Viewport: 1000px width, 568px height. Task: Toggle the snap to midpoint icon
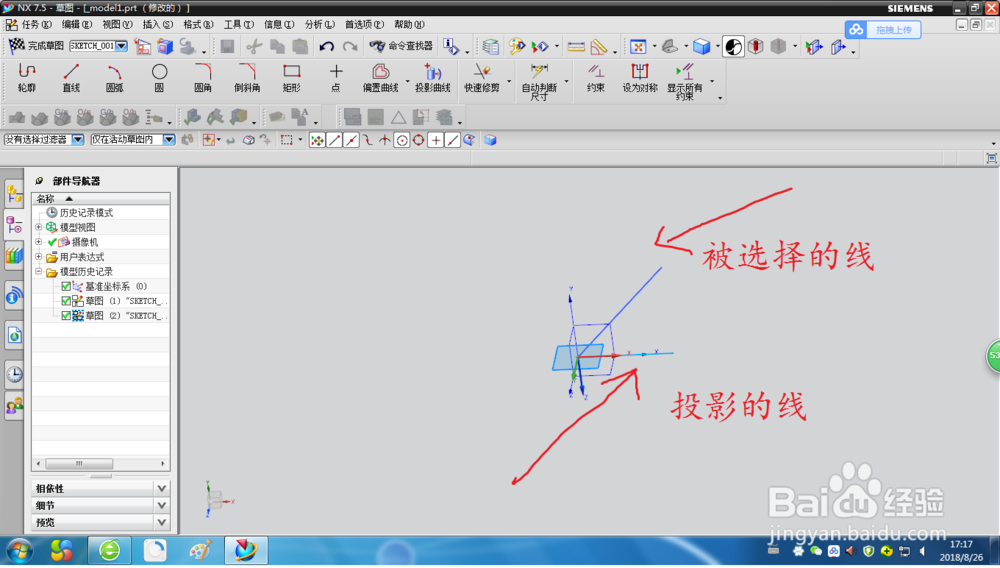[351, 140]
